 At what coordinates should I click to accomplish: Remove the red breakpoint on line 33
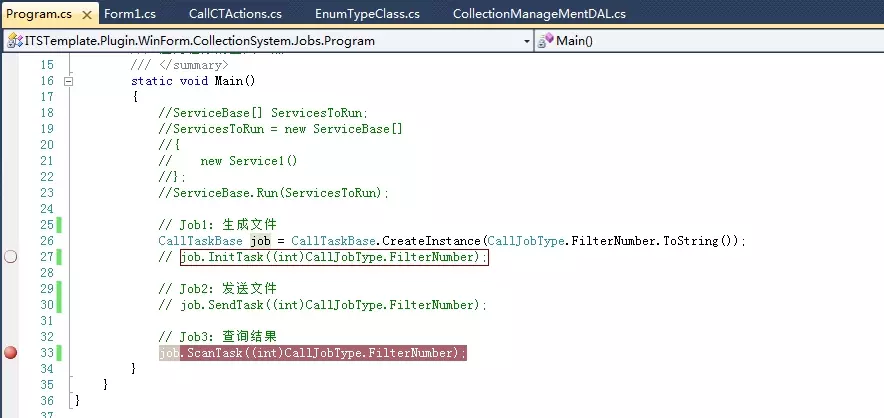click(11, 353)
